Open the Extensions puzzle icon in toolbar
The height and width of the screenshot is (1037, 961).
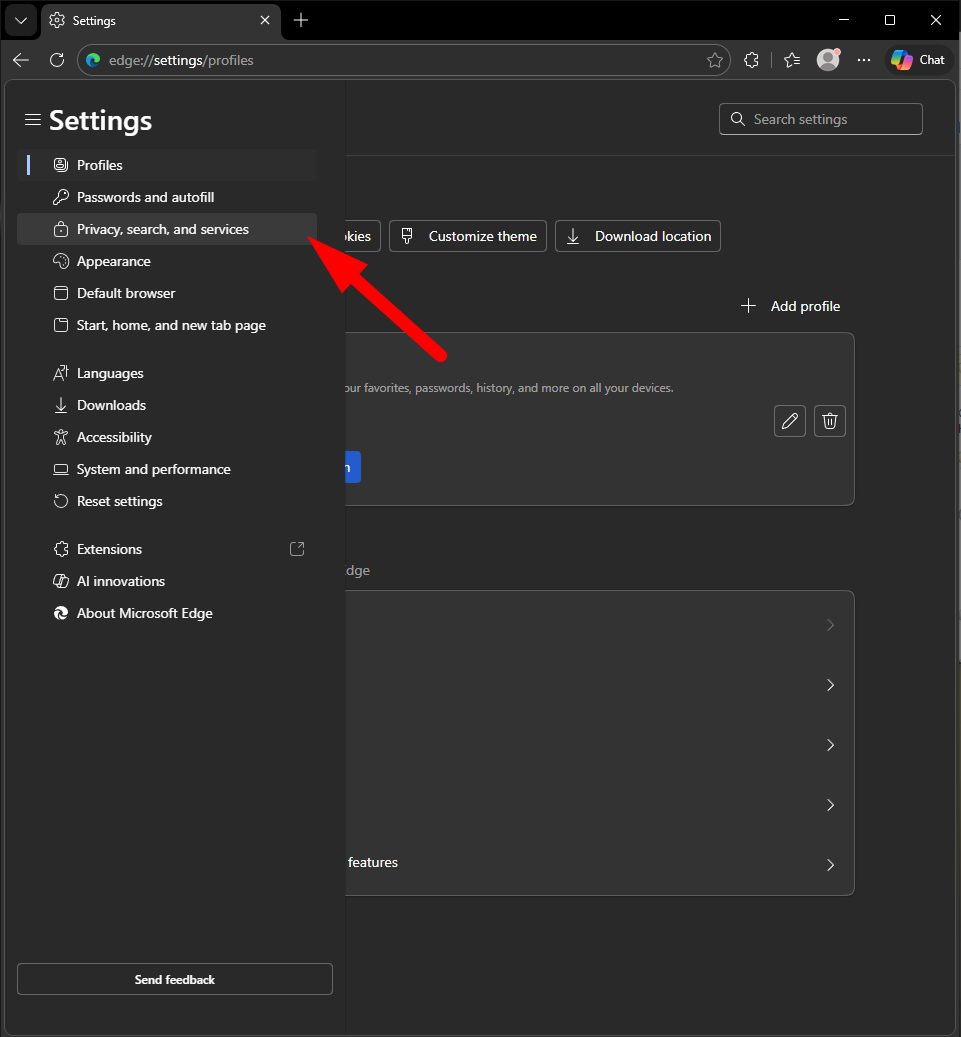[x=752, y=60]
